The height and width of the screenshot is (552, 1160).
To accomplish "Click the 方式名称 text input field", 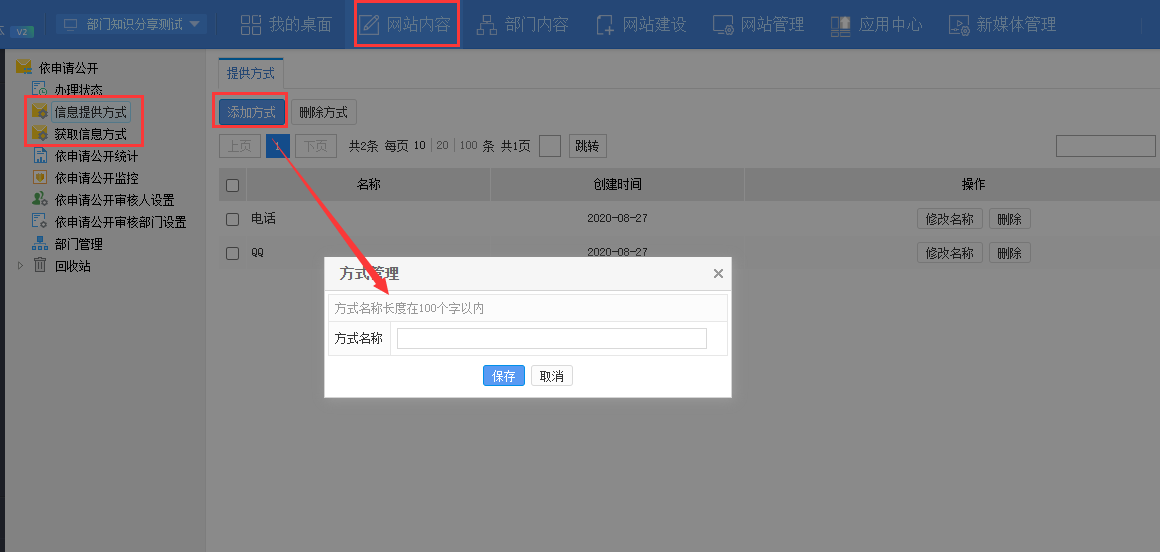I will 551,339.
